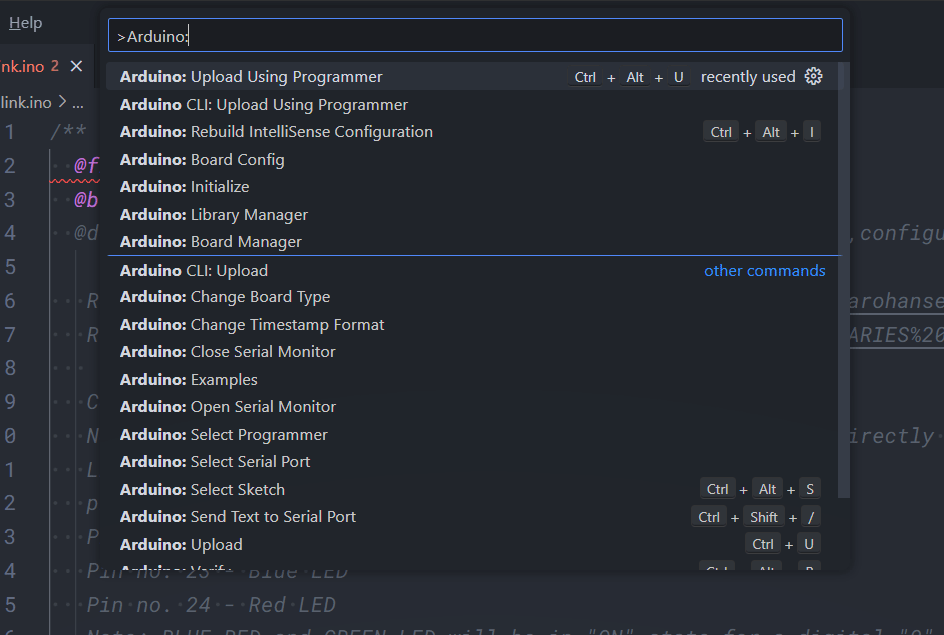
Task: Open Arduino: Examples
Action: point(472,379)
